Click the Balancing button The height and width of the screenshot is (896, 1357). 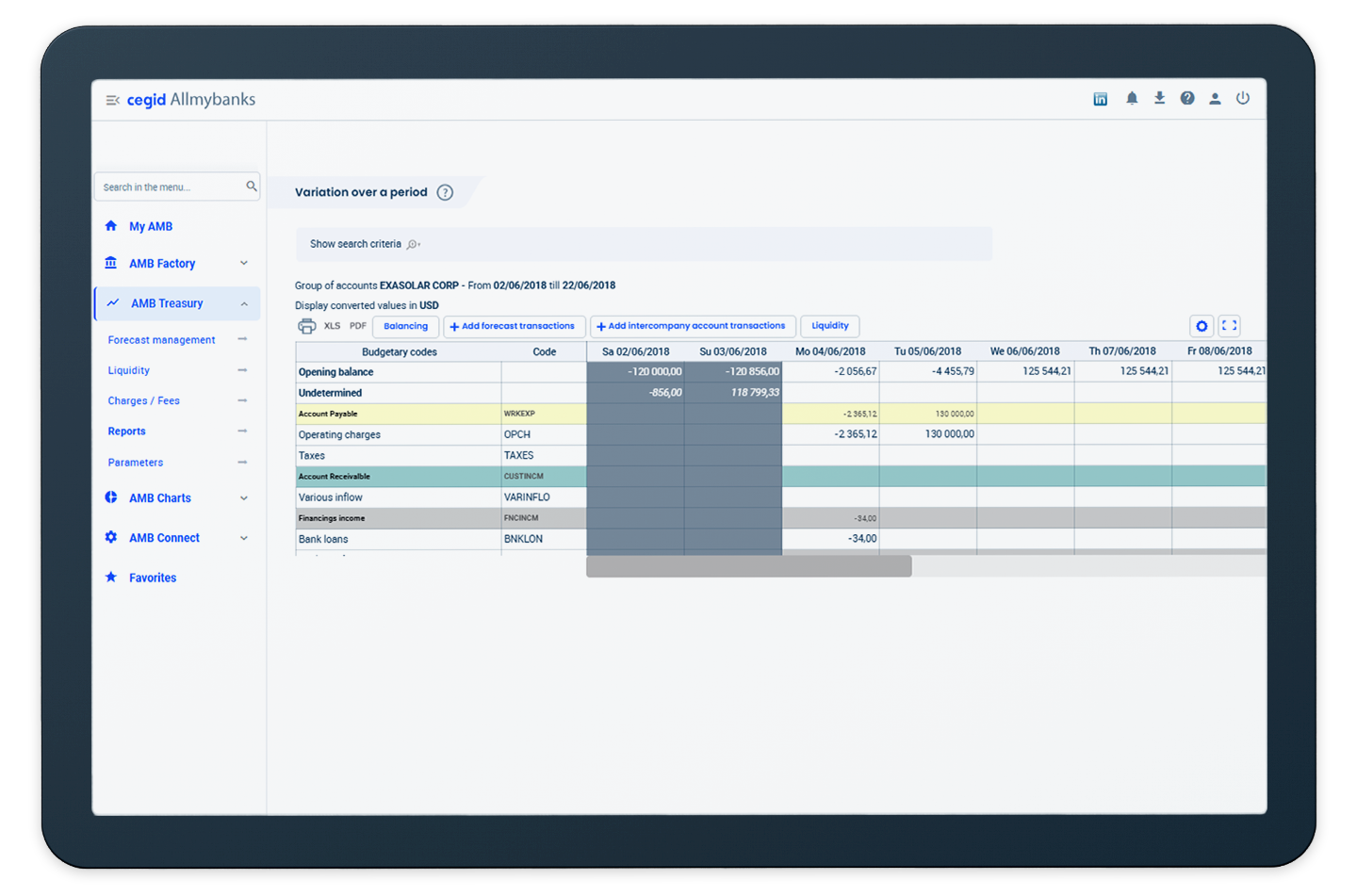pyautogui.click(x=405, y=326)
